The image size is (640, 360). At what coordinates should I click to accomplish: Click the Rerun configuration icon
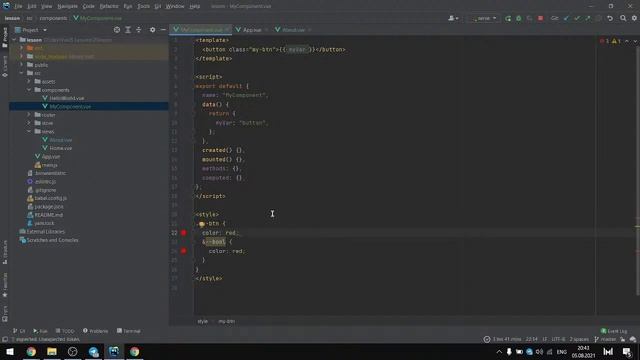[x=508, y=18]
